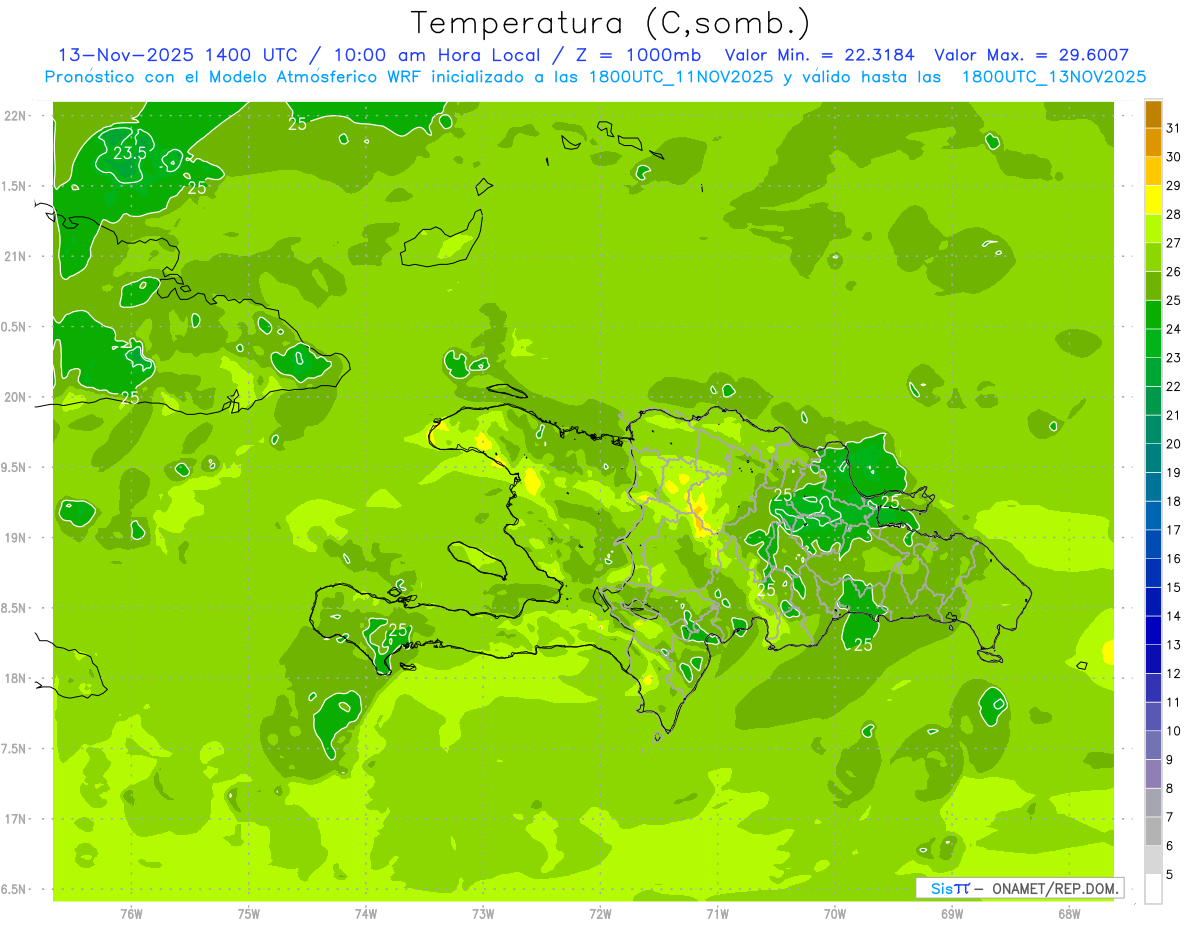The image size is (1200, 927).
Task: Click the "17N" latitude axis label
Action: (x=14, y=819)
